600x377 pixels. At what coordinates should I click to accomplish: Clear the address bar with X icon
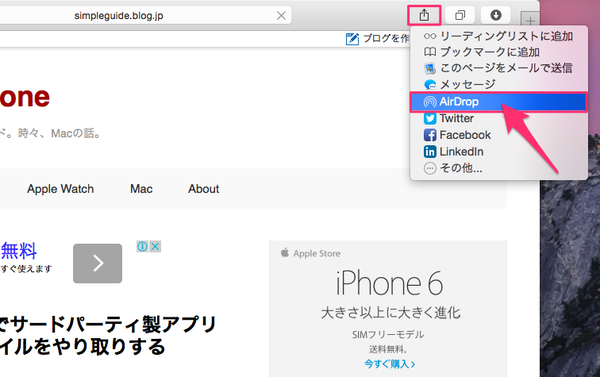coord(281,16)
